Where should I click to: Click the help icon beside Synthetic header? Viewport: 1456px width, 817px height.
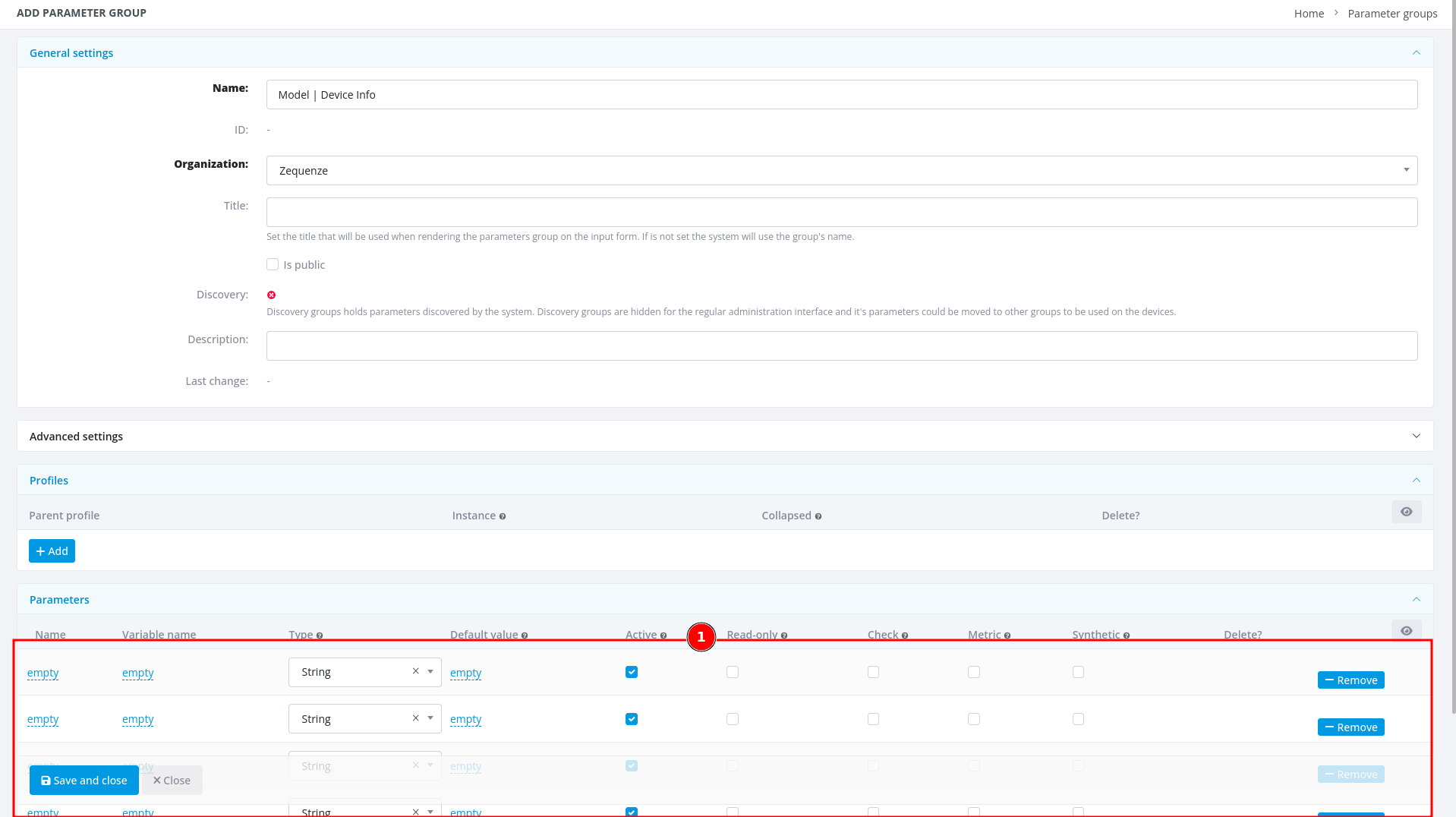tap(1127, 636)
